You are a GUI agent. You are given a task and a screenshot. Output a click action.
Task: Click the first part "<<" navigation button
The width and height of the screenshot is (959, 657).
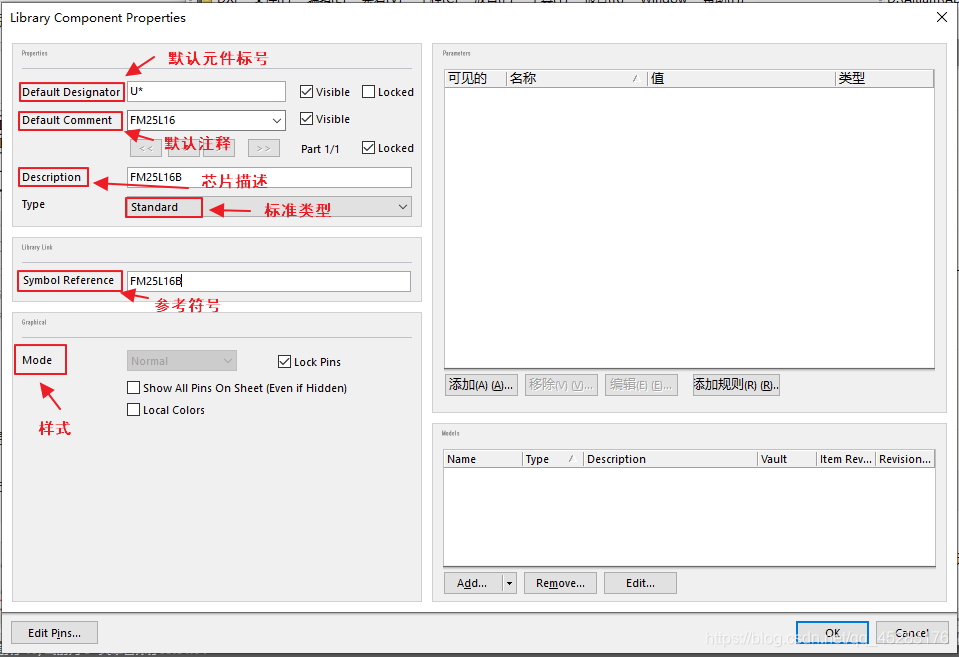tap(145, 148)
